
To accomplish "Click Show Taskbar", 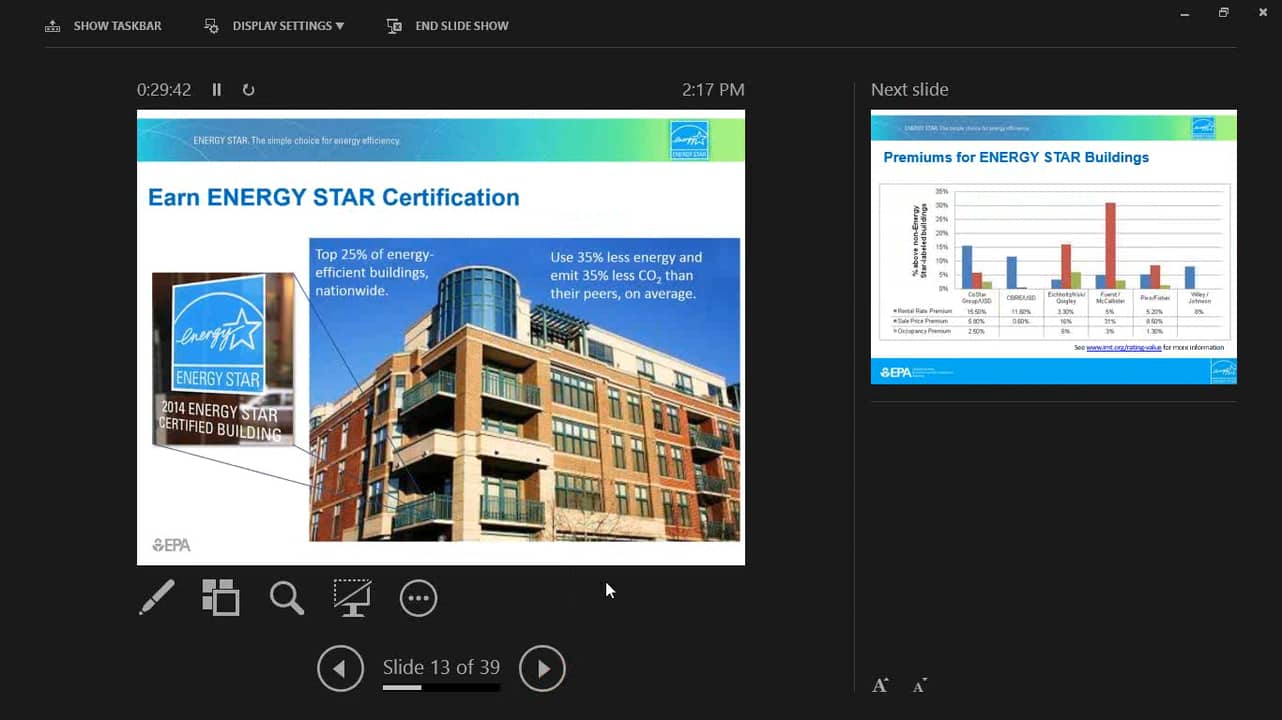I will (x=117, y=26).
